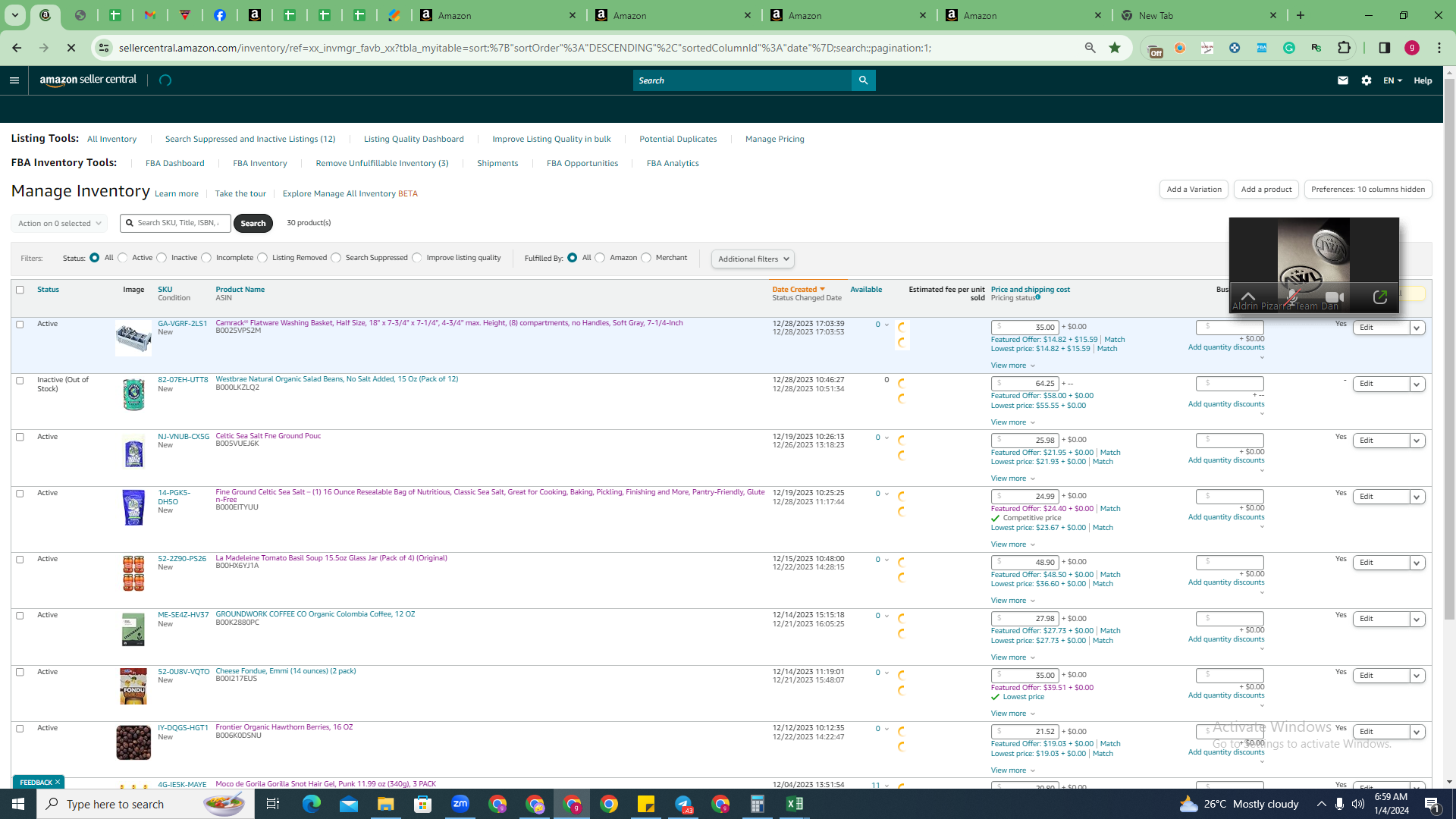Open the Help link in header
This screenshot has height=819, width=1456.
point(1423,80)
